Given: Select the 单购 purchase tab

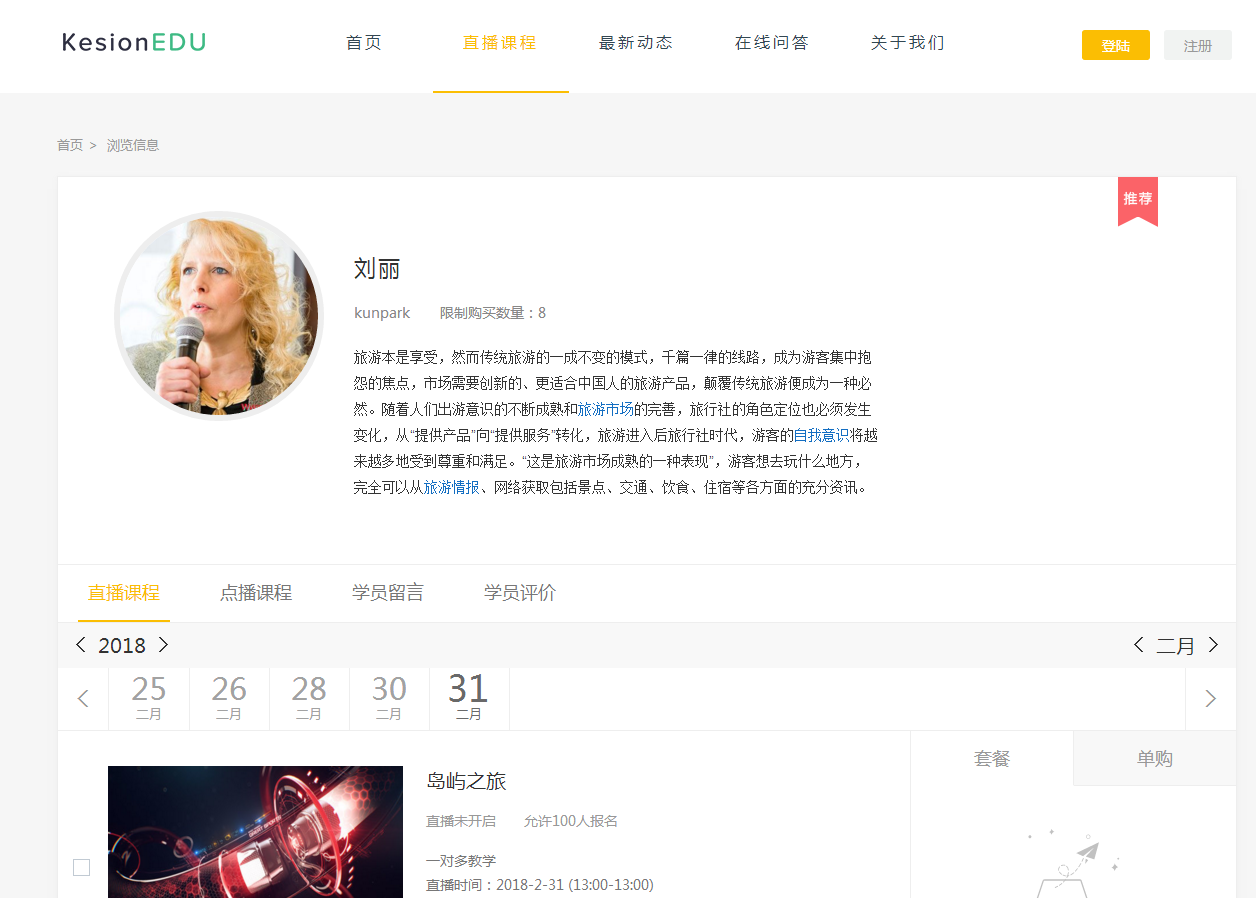Looking at the screenshot, I should coord(1154,759).
